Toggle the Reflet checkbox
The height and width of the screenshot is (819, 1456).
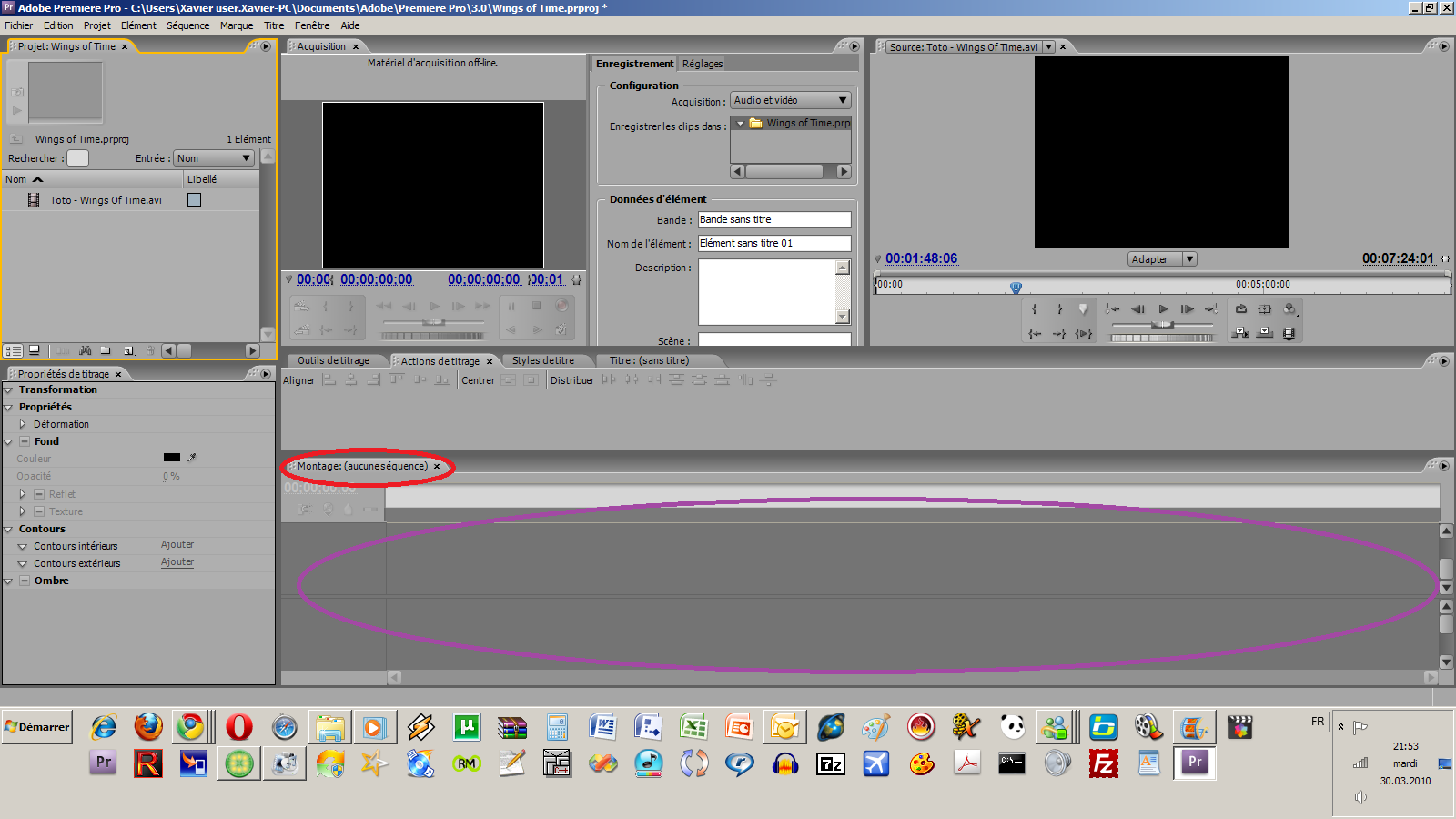(39, 494)
